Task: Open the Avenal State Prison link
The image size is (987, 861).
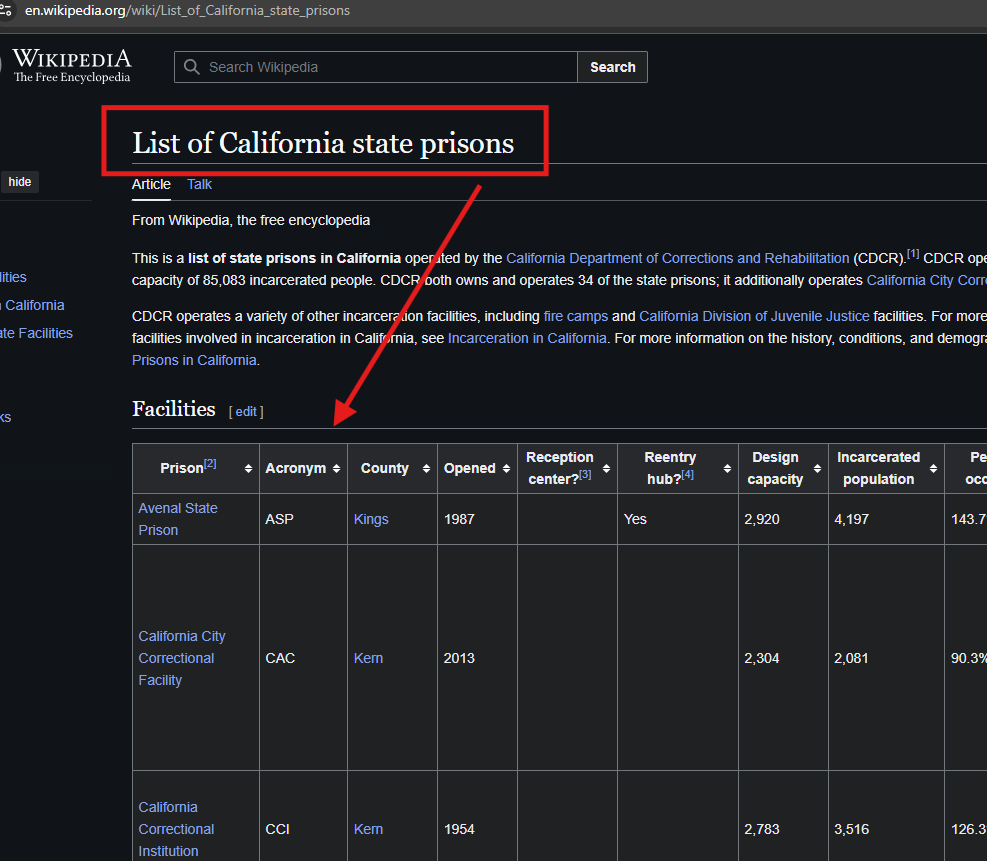Action: coord(178,519)
